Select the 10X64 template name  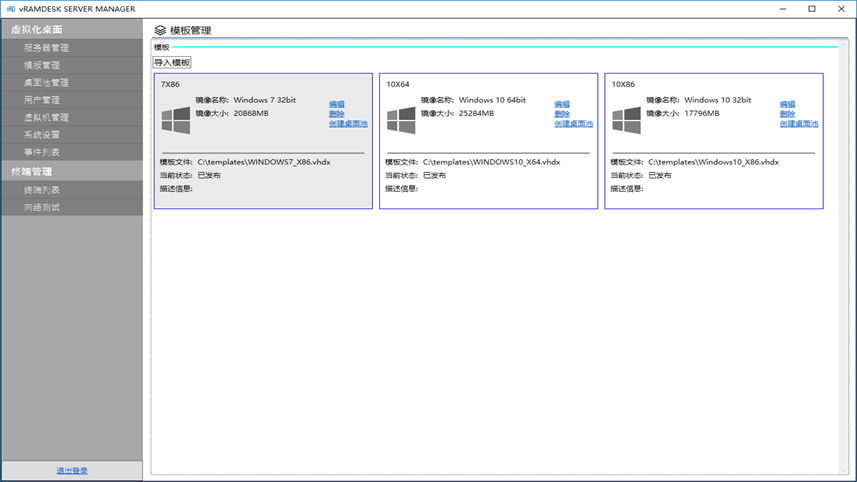click(398, 84)
